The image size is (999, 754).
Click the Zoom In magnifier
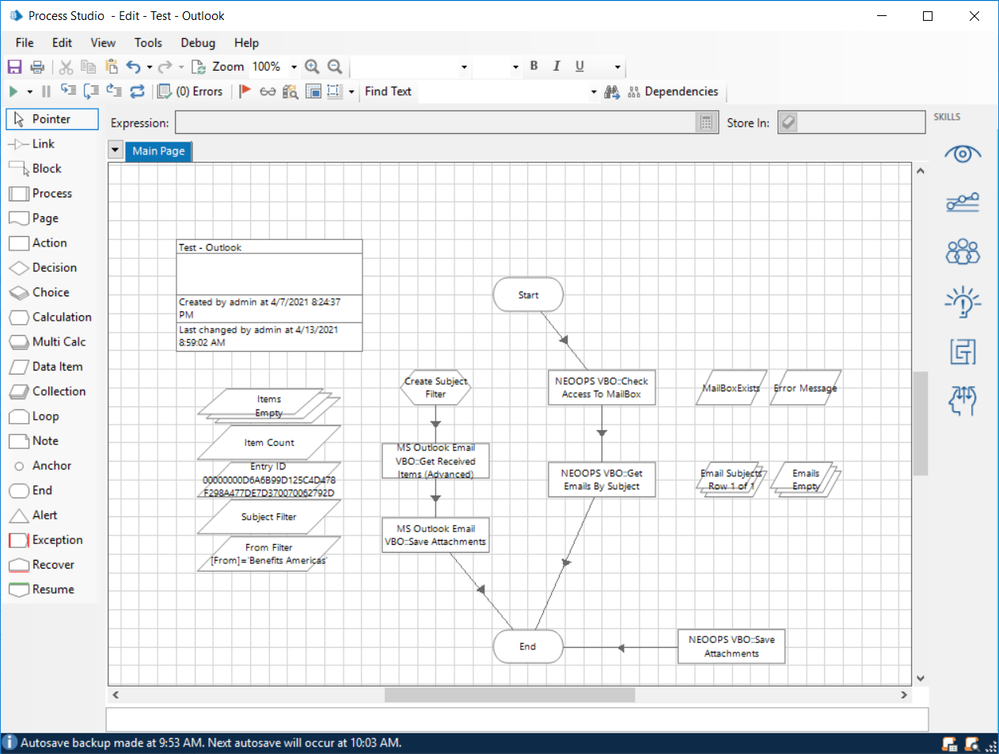(312, 67)
